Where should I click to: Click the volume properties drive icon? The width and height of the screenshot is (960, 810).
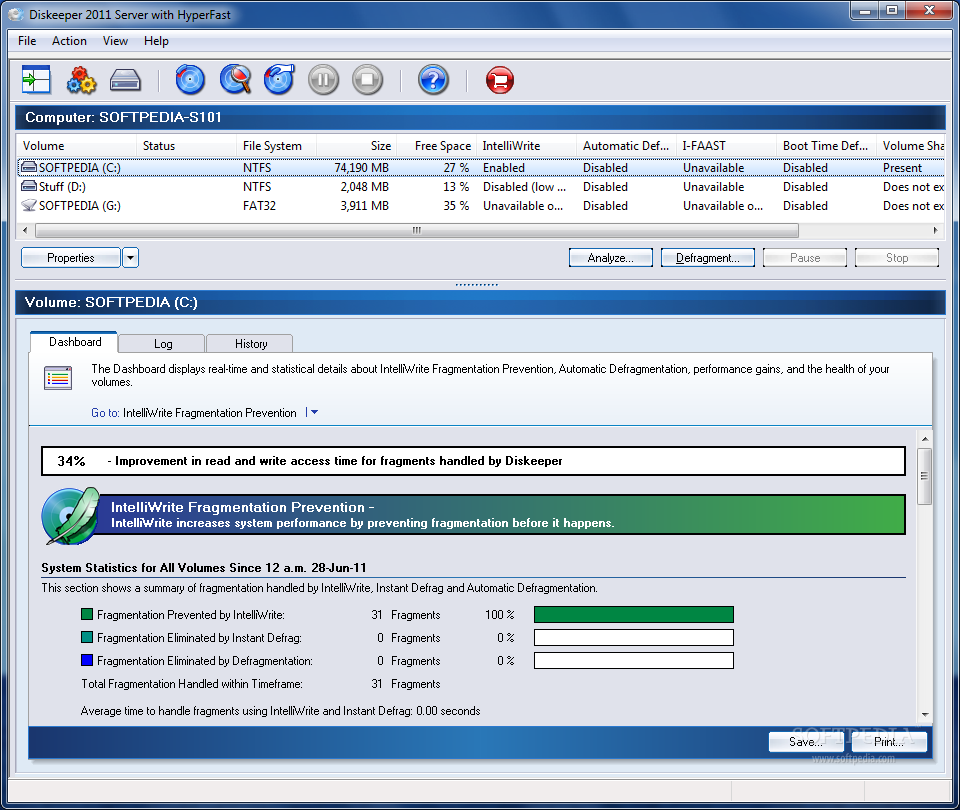126,80
